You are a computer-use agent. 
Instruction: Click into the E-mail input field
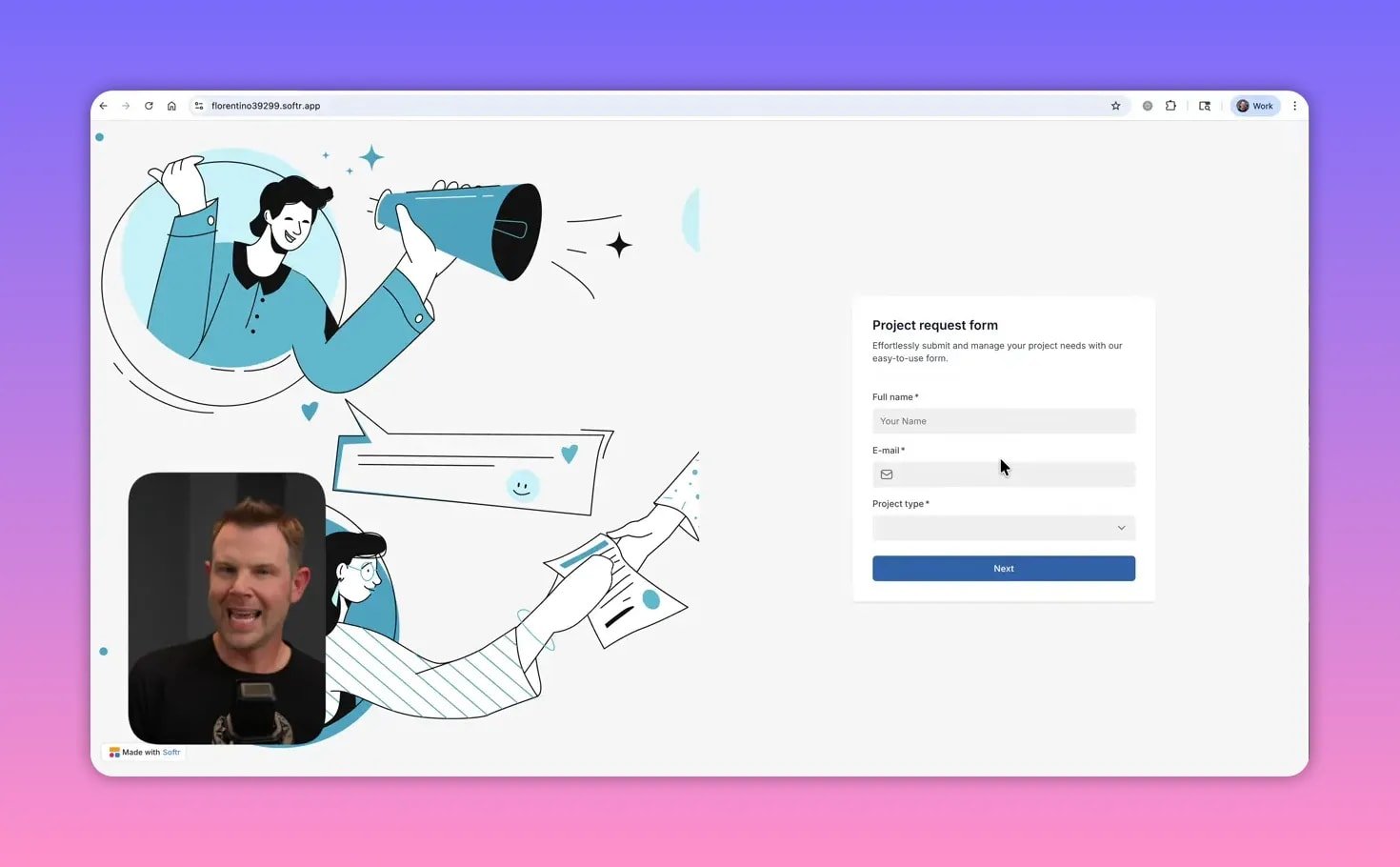[1012, 474]
